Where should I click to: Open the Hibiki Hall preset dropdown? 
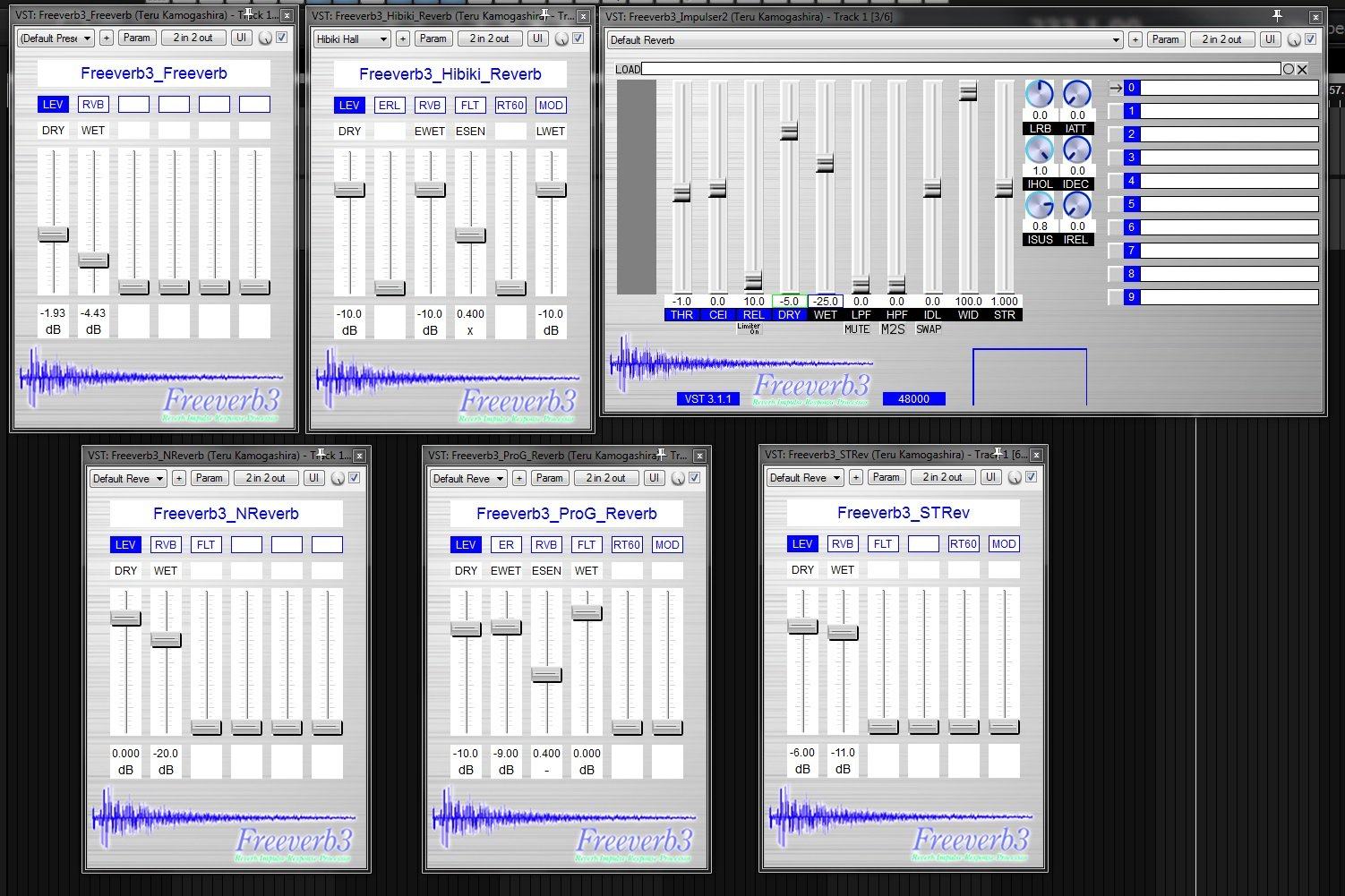352,38
